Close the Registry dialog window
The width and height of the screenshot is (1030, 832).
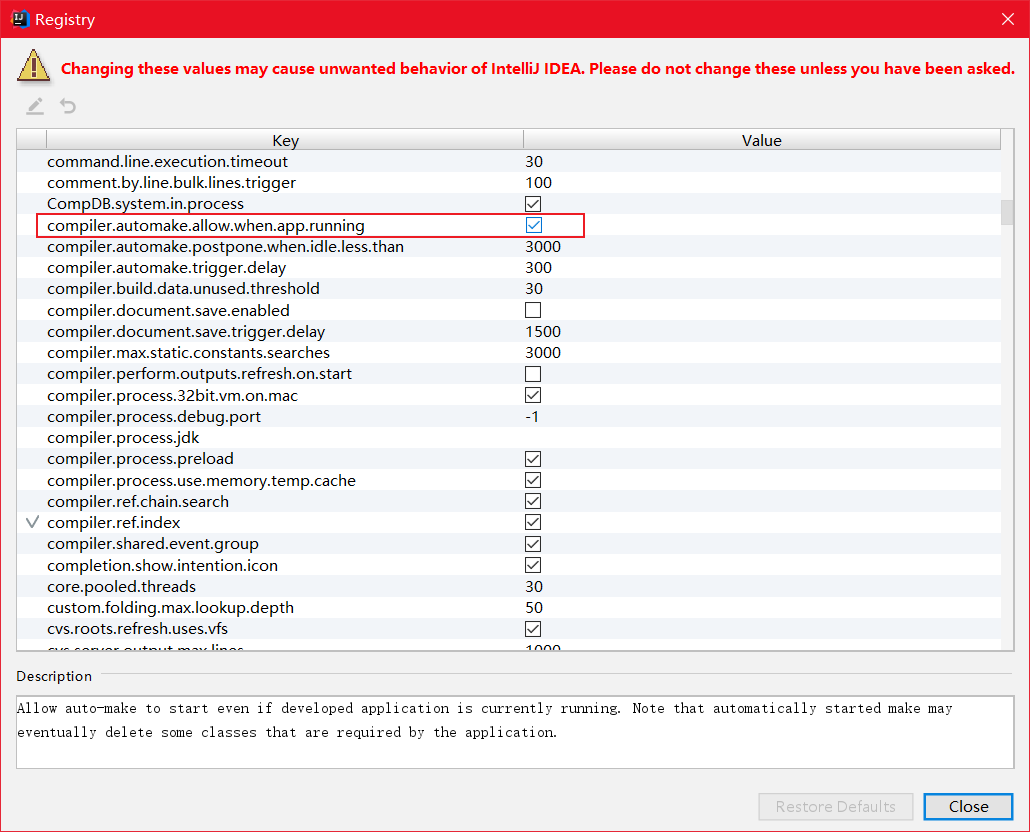click(x=1008, y=19)
